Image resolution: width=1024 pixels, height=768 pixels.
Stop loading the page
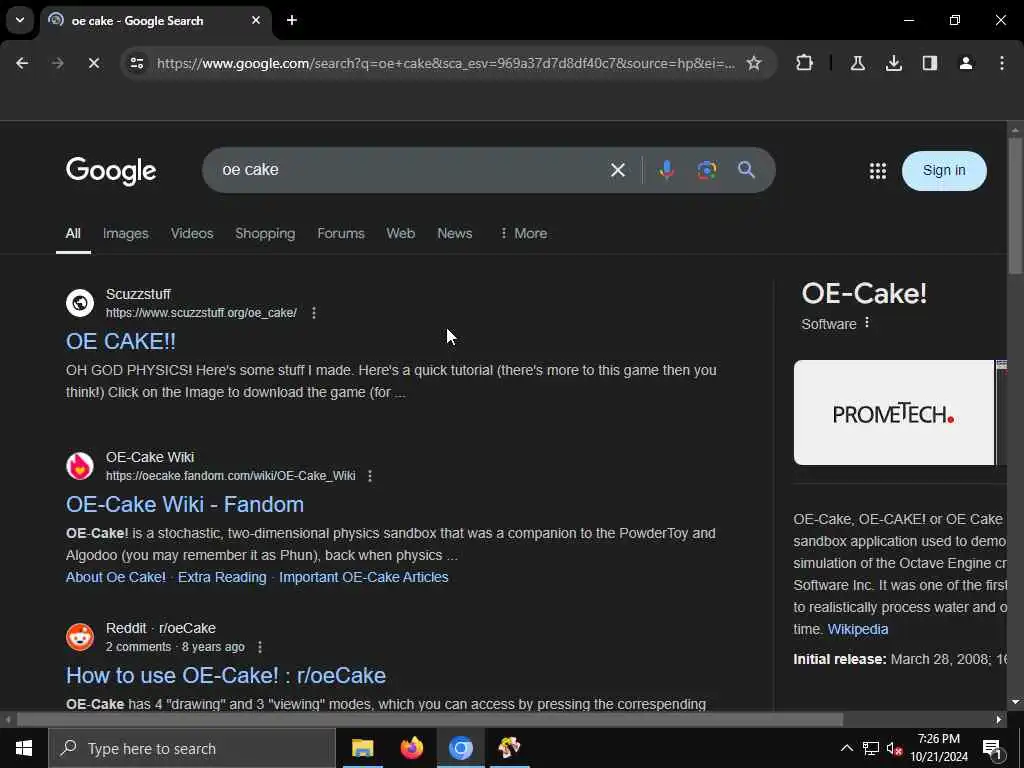[x=93, y=63]
